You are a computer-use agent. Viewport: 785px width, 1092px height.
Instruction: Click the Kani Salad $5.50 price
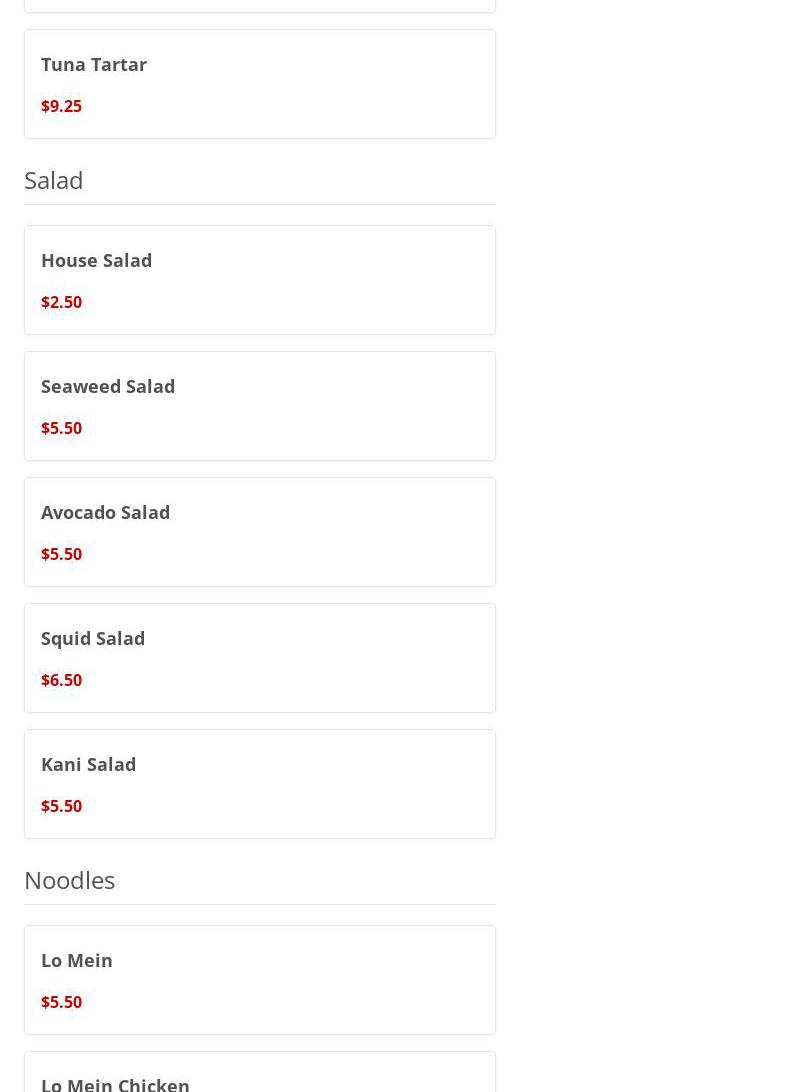click(61, 806)
